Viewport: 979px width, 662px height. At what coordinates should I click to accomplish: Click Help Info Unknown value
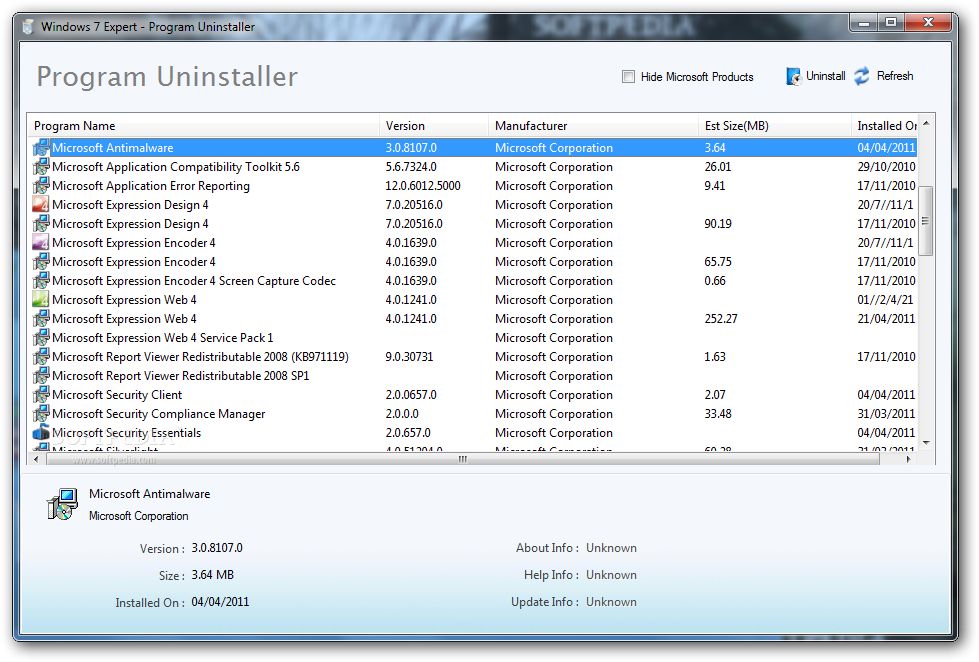click(611, 575)
